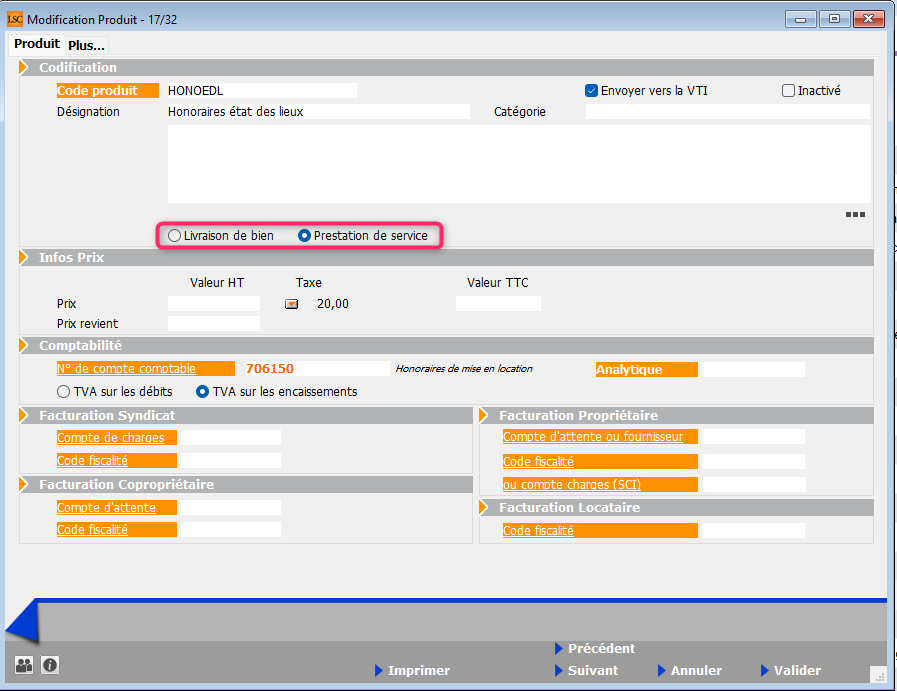
Task: Open the N° de compte comptable link
Action: [126, 369]
